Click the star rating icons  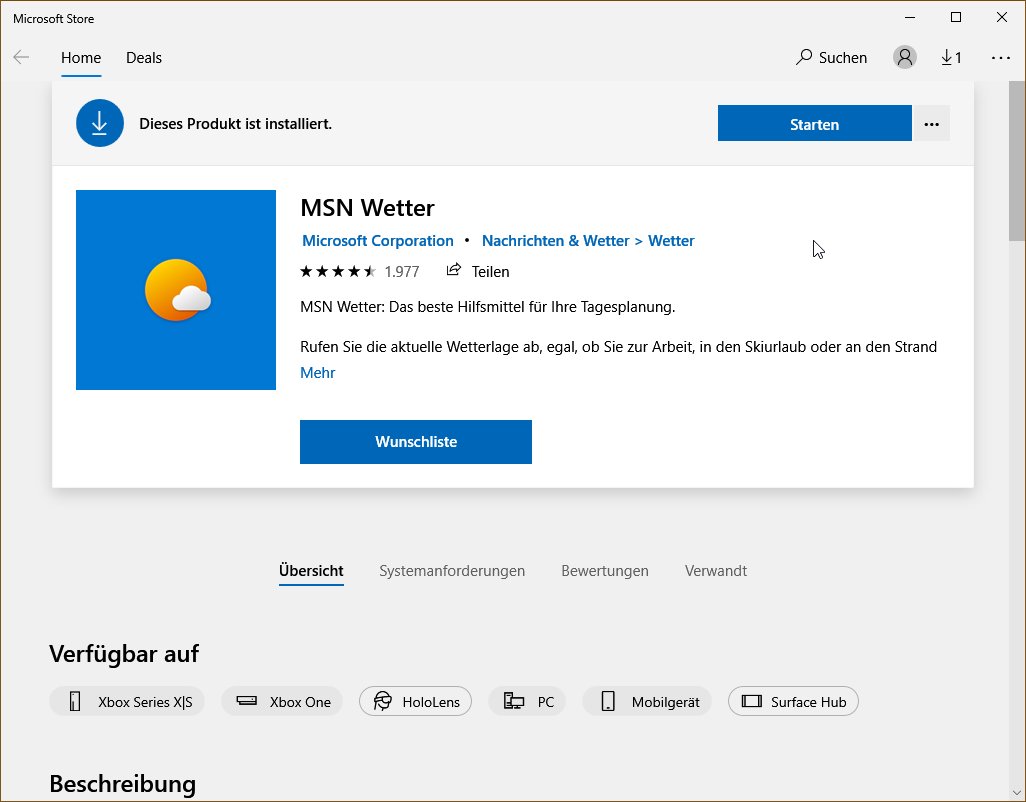(338, 271)
